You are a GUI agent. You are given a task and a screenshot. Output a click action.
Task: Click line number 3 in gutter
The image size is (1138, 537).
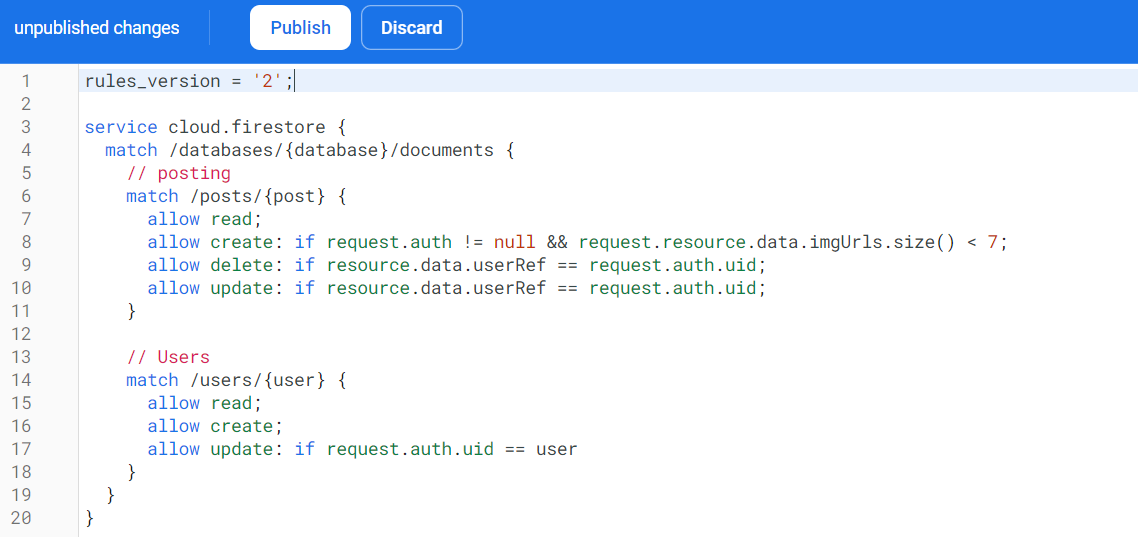click(27, 128)
